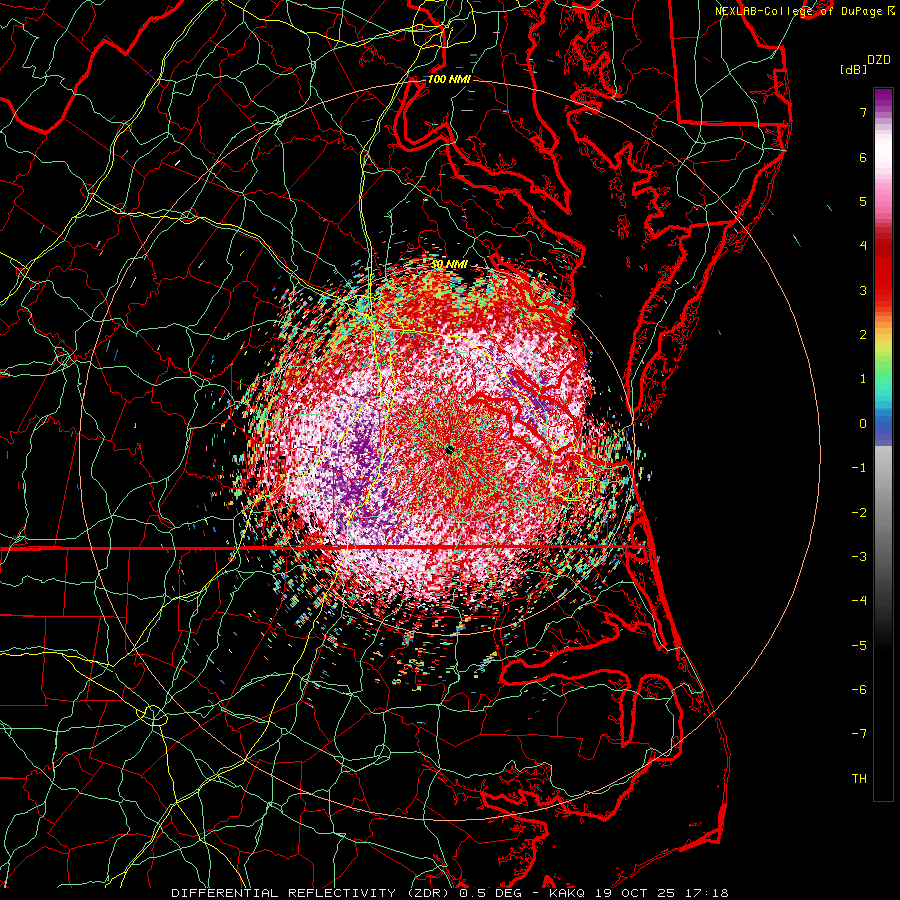
Task: Click the -2 value on the color scale
Action: tap(859, 512)
